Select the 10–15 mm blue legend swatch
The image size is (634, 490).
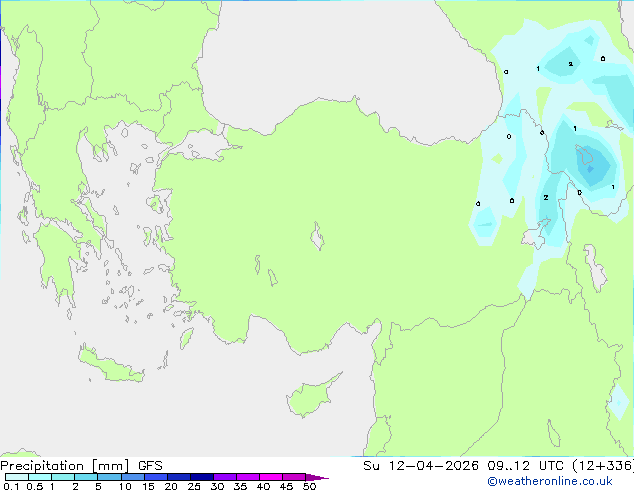pyautogui.click(x=133, y=477)
